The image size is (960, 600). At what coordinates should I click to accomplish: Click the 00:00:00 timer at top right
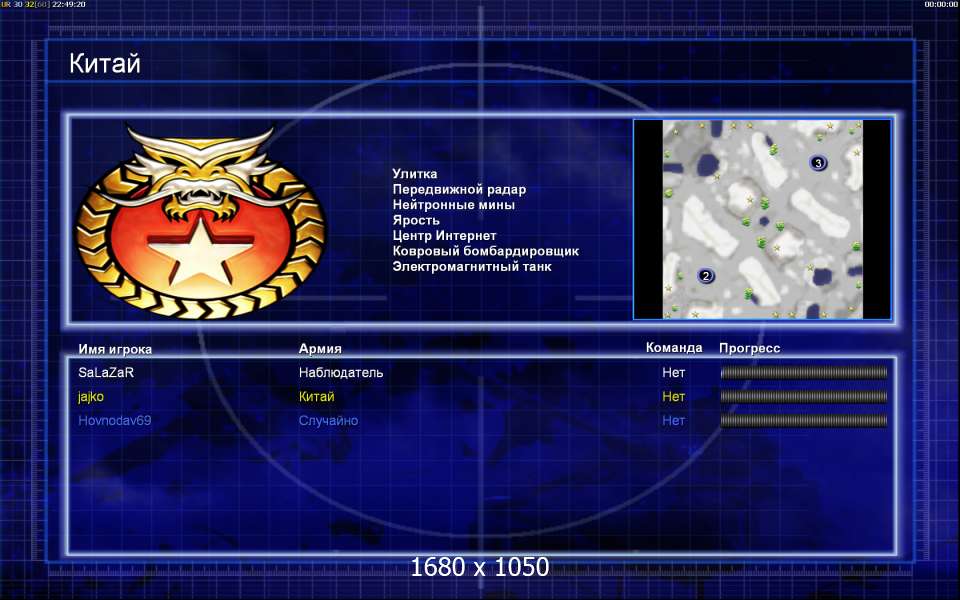point(941,4)
